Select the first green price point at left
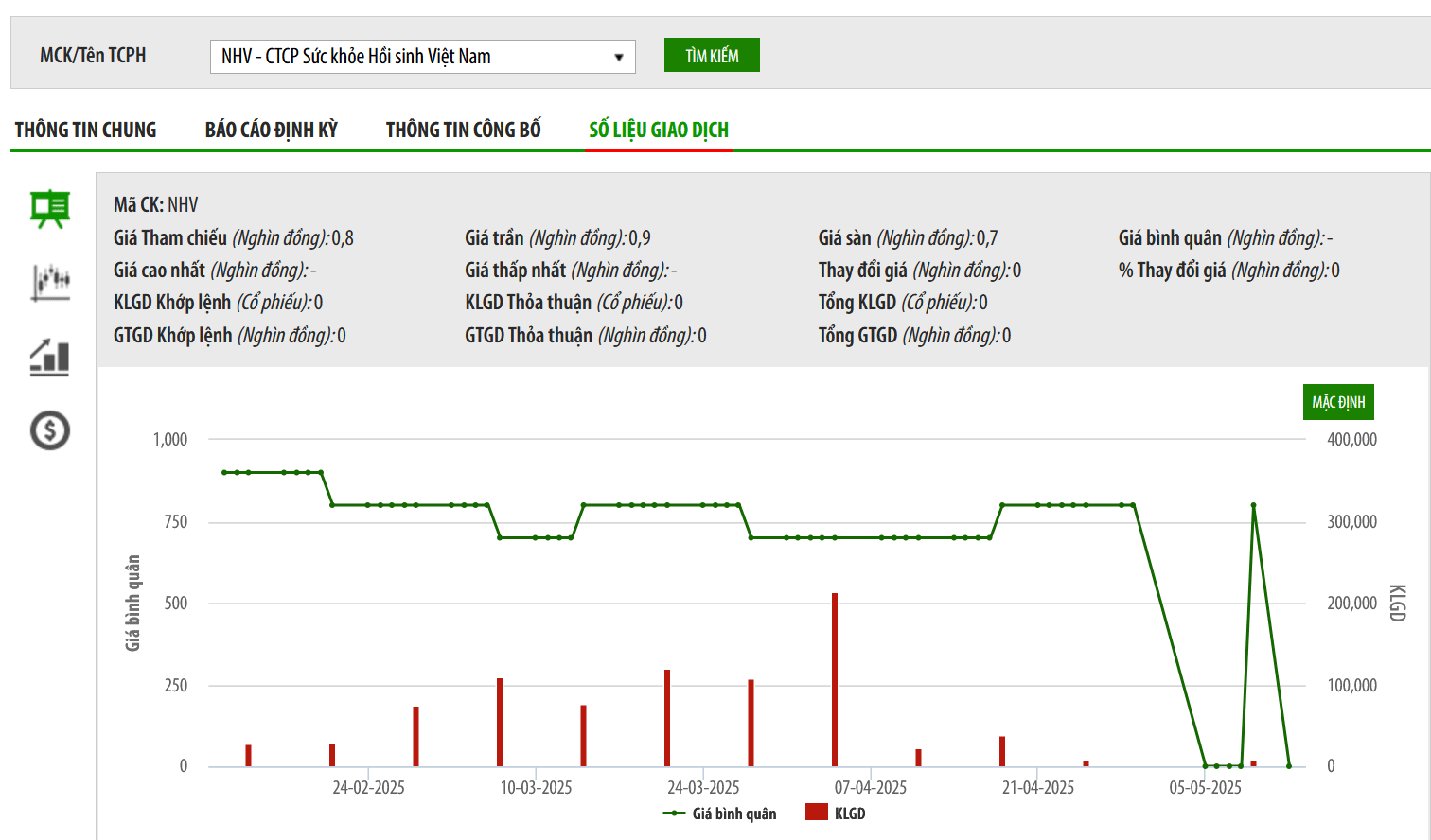This screenshot has width=1431, height=840. tap(224, 472)
